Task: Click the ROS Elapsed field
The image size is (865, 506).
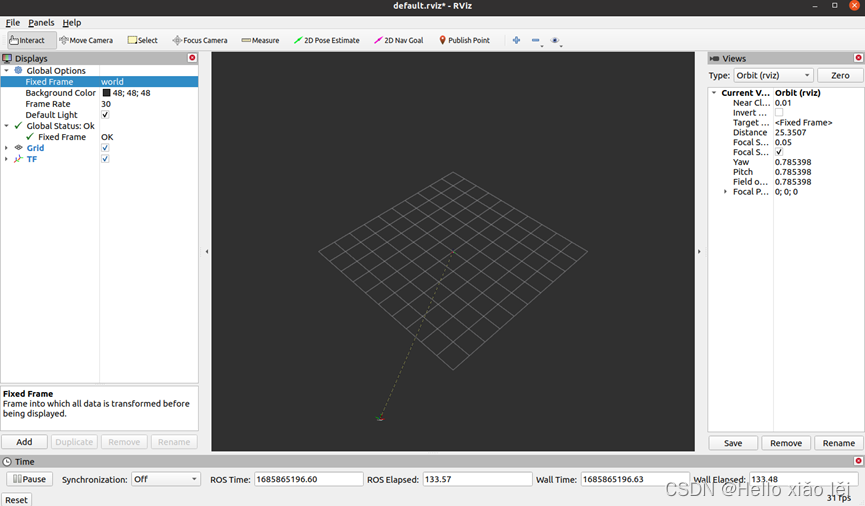Action: [x=477, y=479]
